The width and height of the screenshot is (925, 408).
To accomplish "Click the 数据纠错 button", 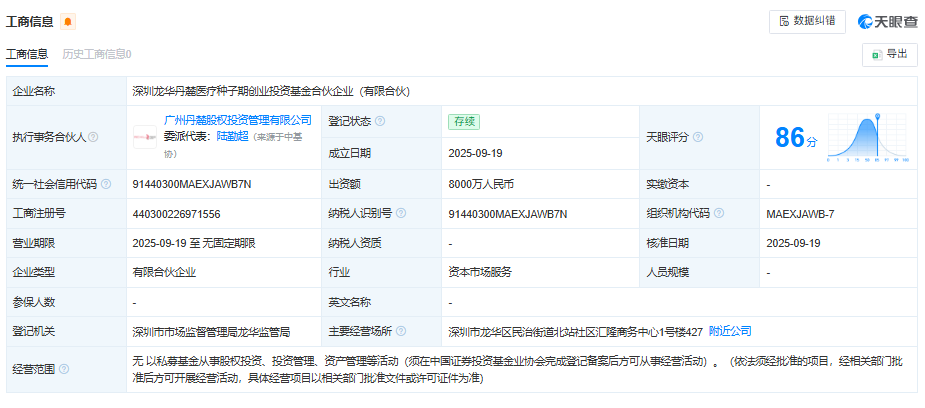I will coord(807,21).
